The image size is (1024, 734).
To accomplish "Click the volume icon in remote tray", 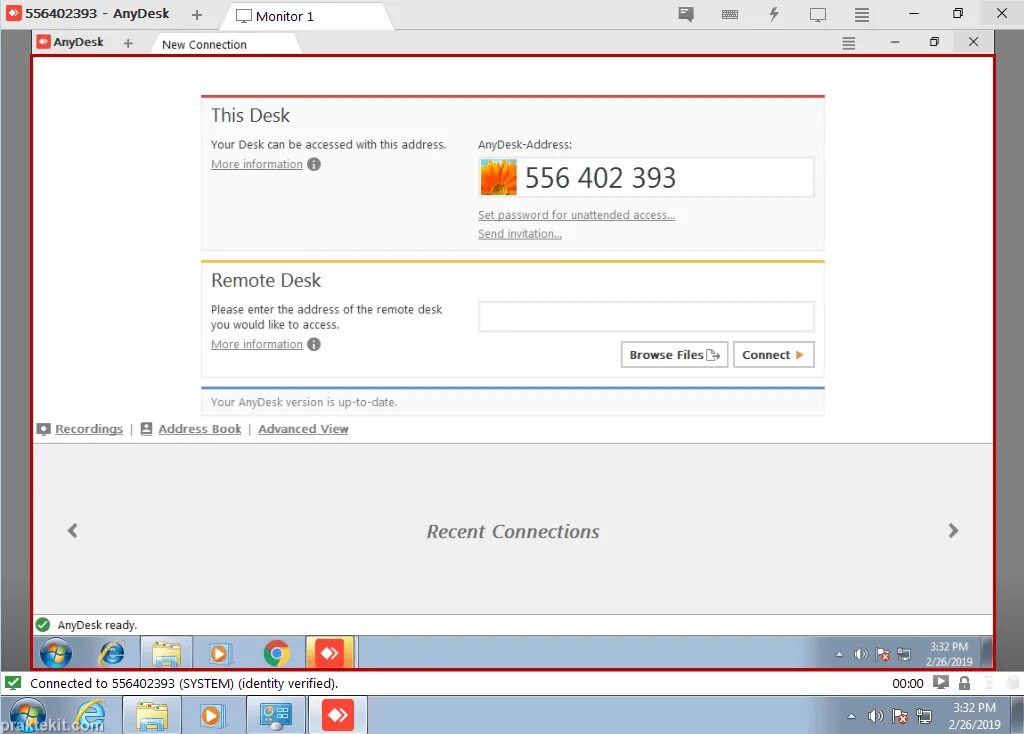I will coord(861,654).
